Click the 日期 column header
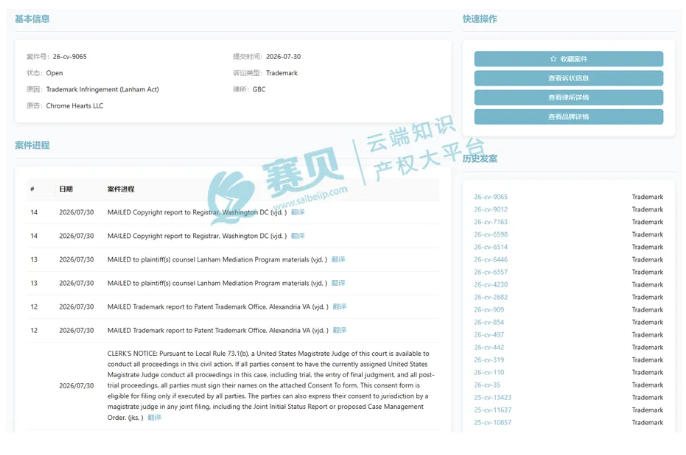 66,189
